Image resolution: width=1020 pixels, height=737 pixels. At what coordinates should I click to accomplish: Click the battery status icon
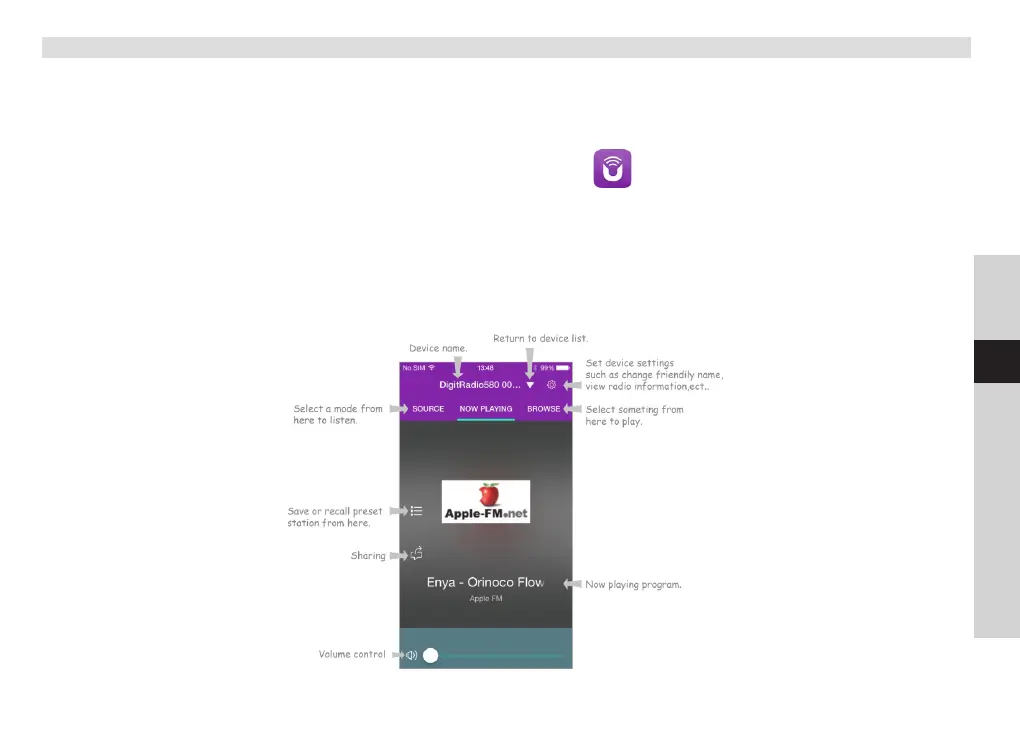563,368
